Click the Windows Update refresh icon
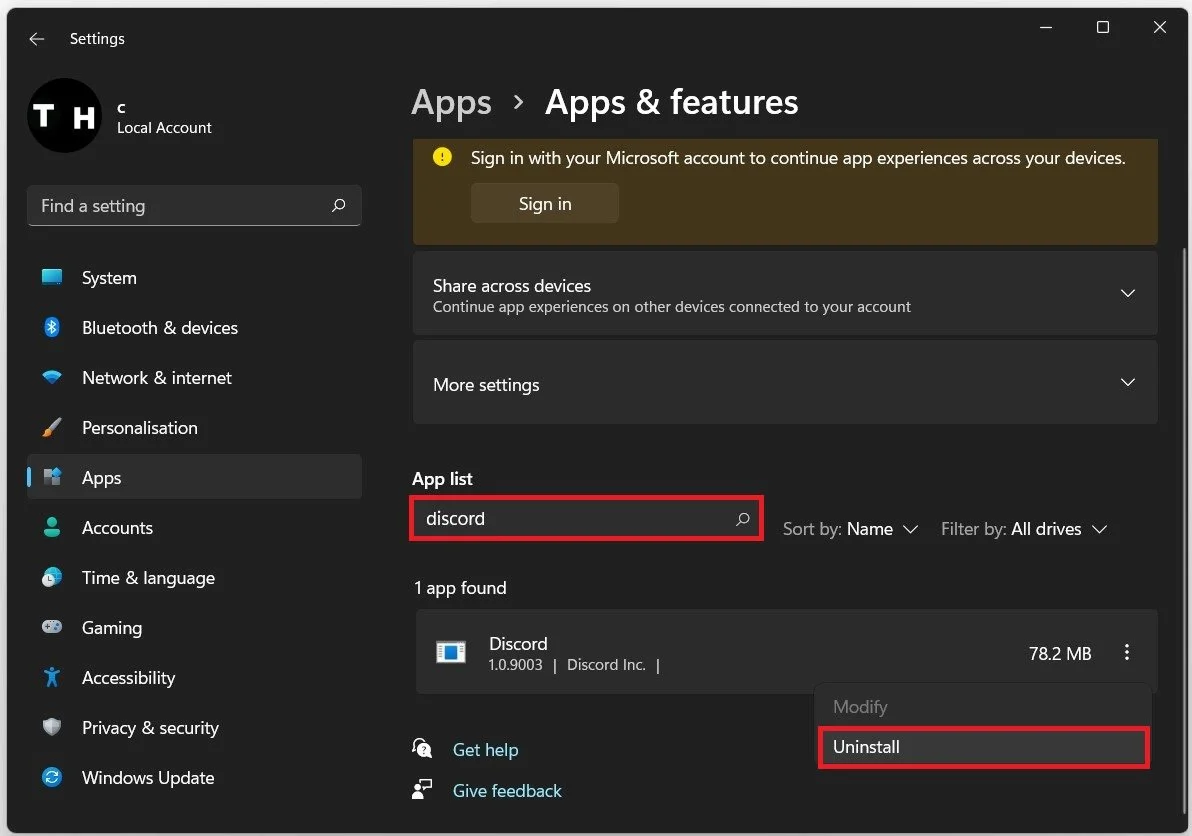The image size is (1192, 836). (52, 777)
